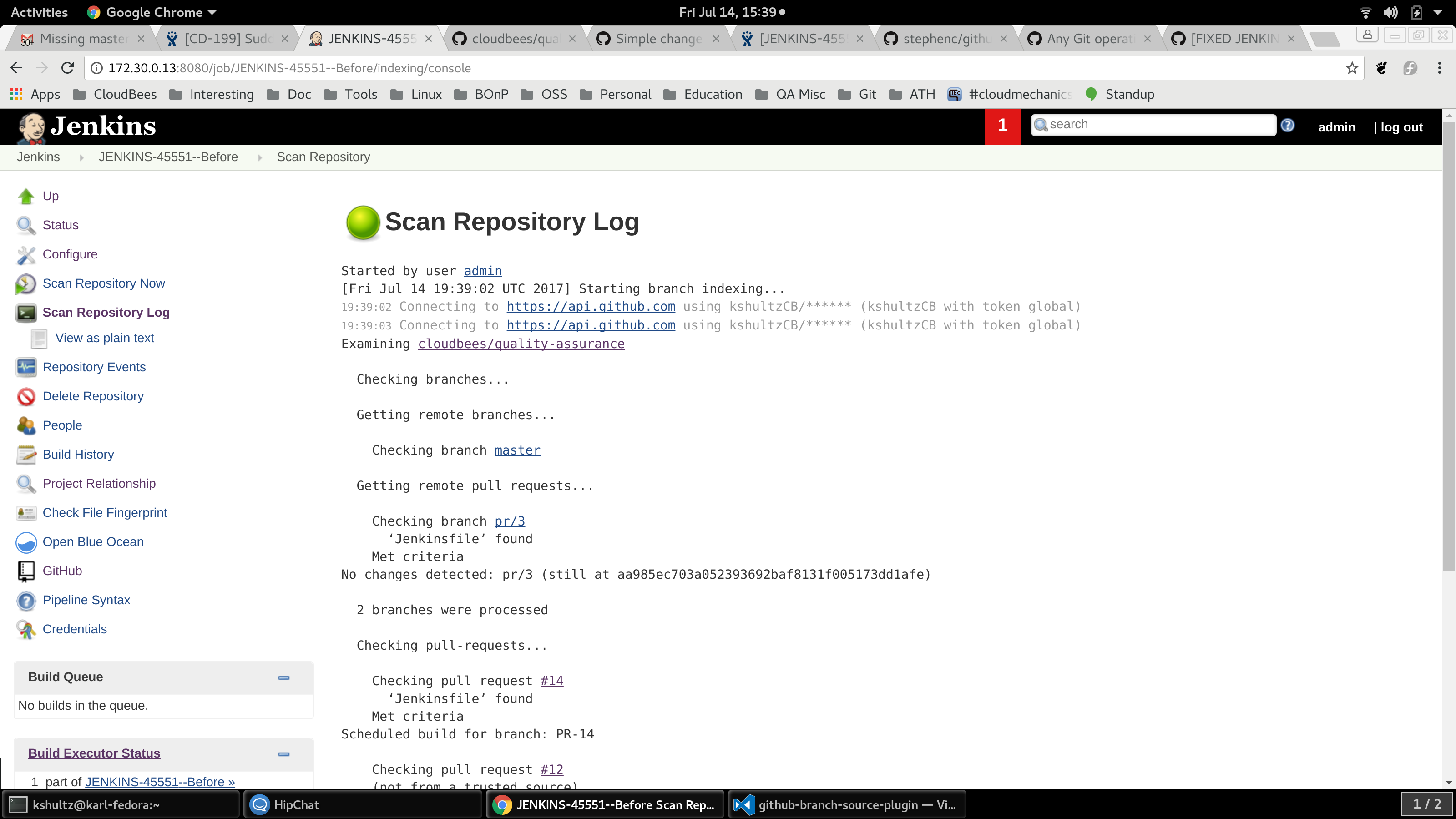Click the Scan Repository Now icon
Viewport: 1456px width, 819px height.
[26, 284]
